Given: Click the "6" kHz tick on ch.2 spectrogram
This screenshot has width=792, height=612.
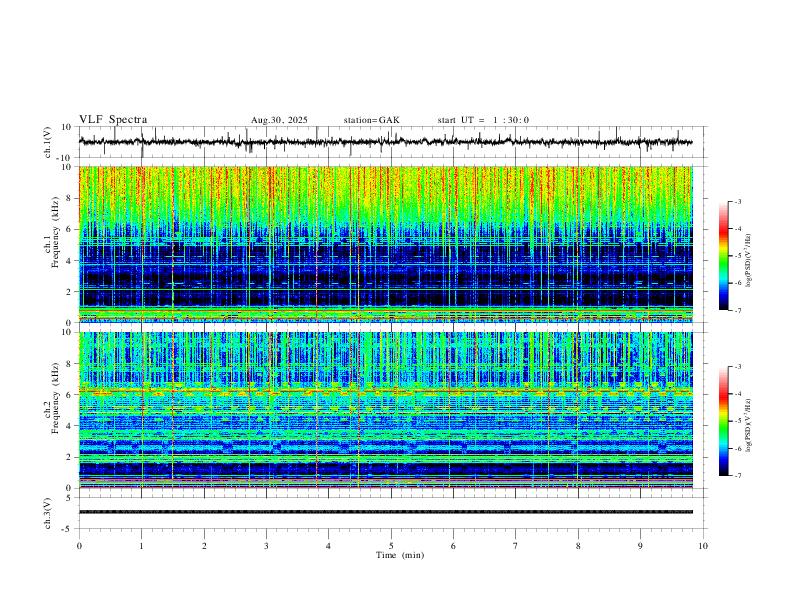Looking at the screenshot, I should pos(70,395).
